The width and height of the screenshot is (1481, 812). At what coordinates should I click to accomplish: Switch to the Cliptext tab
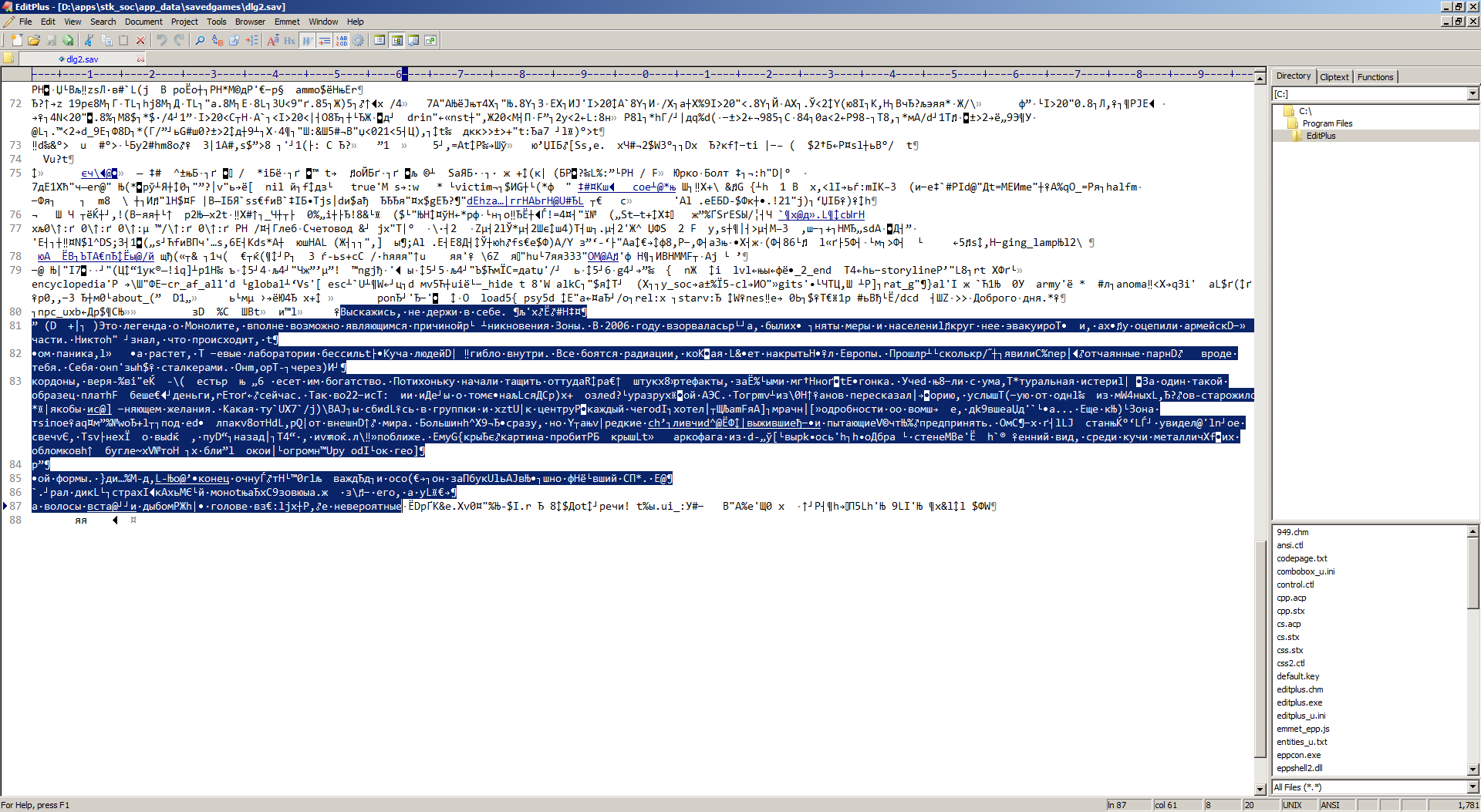pos(1334,76)
